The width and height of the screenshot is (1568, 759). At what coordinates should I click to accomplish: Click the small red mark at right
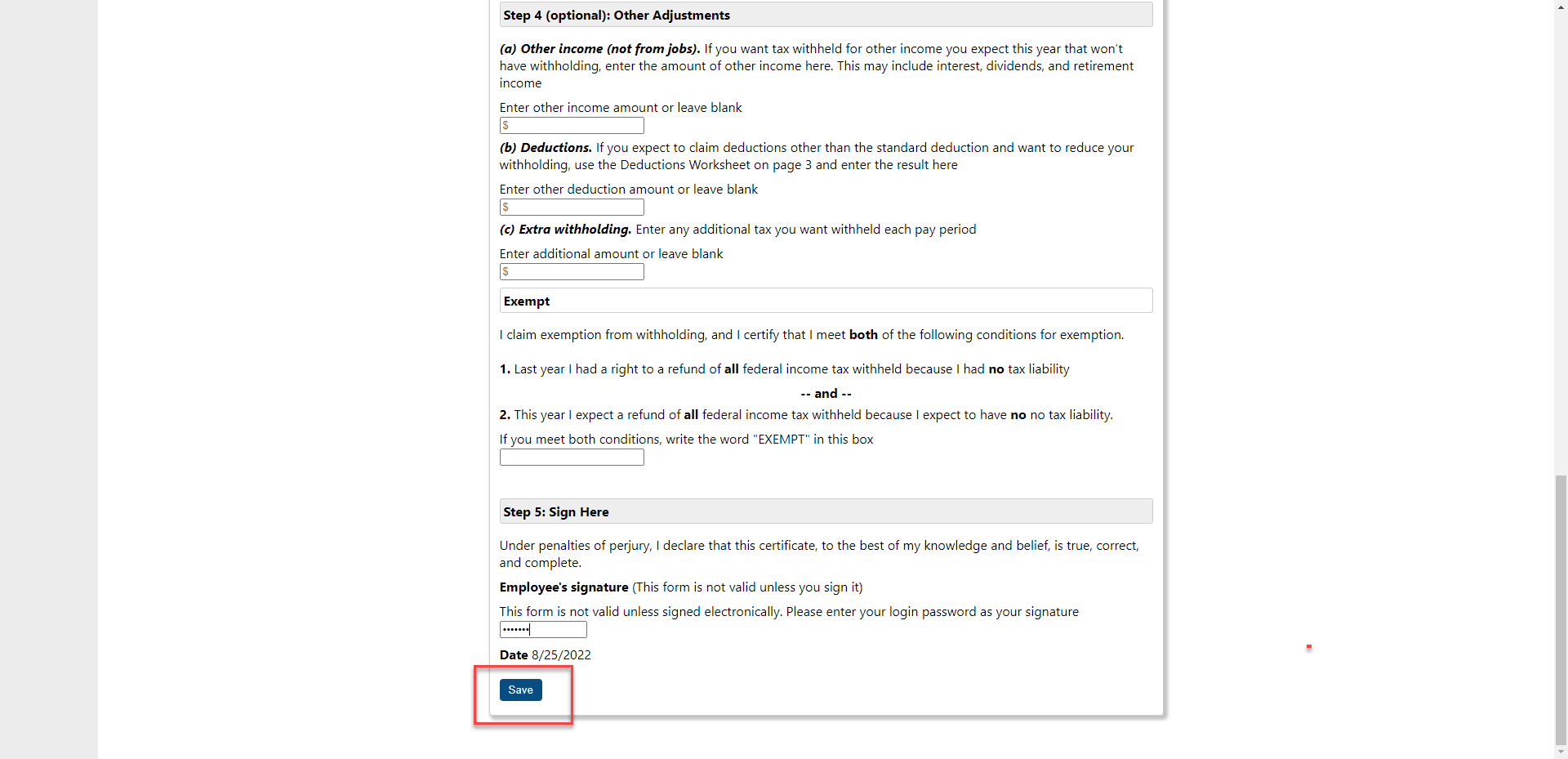pyautogui.click(x=1309, y=647)
